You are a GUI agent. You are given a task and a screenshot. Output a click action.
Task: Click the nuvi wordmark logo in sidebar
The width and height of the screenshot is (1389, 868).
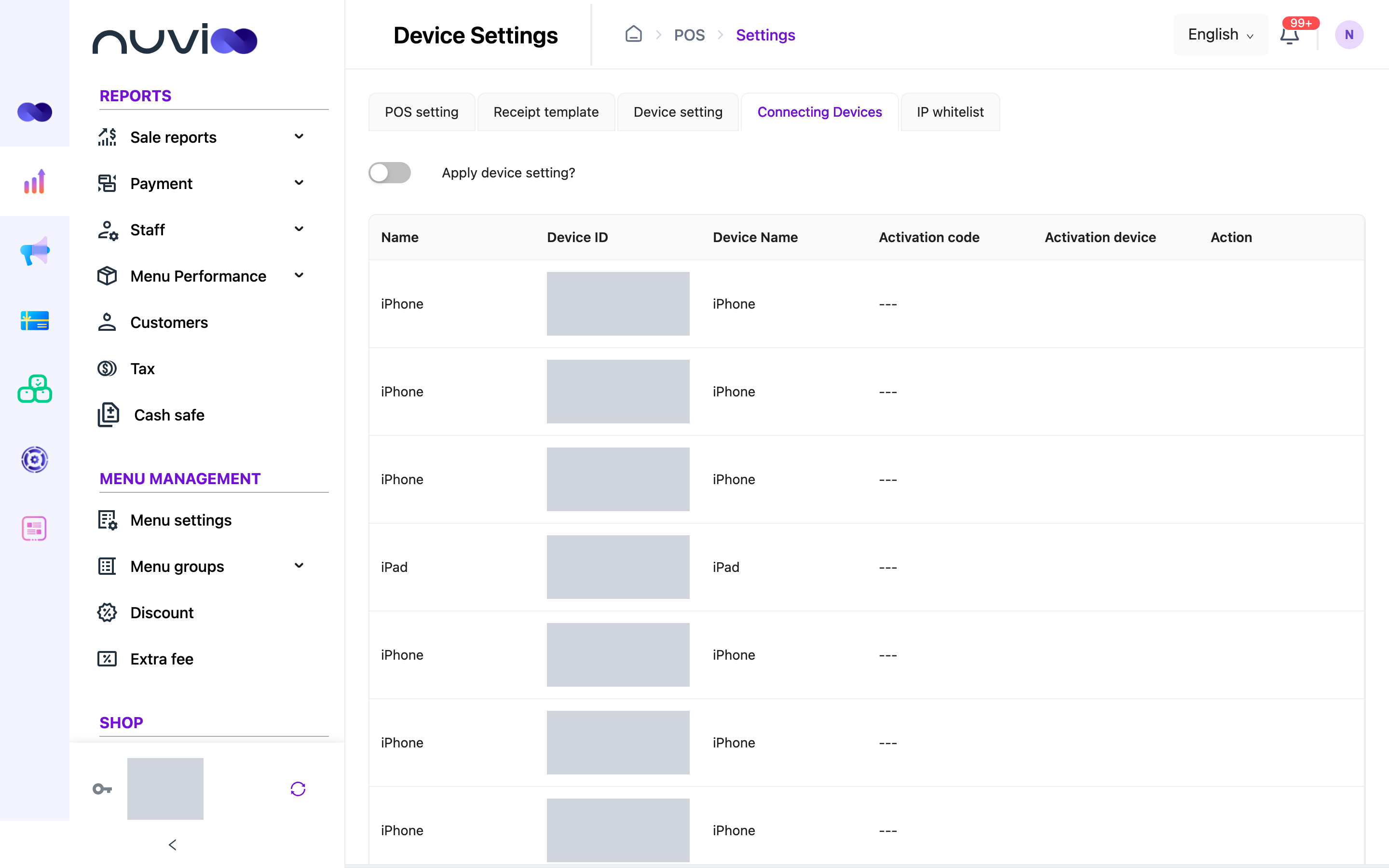(175, 39)
